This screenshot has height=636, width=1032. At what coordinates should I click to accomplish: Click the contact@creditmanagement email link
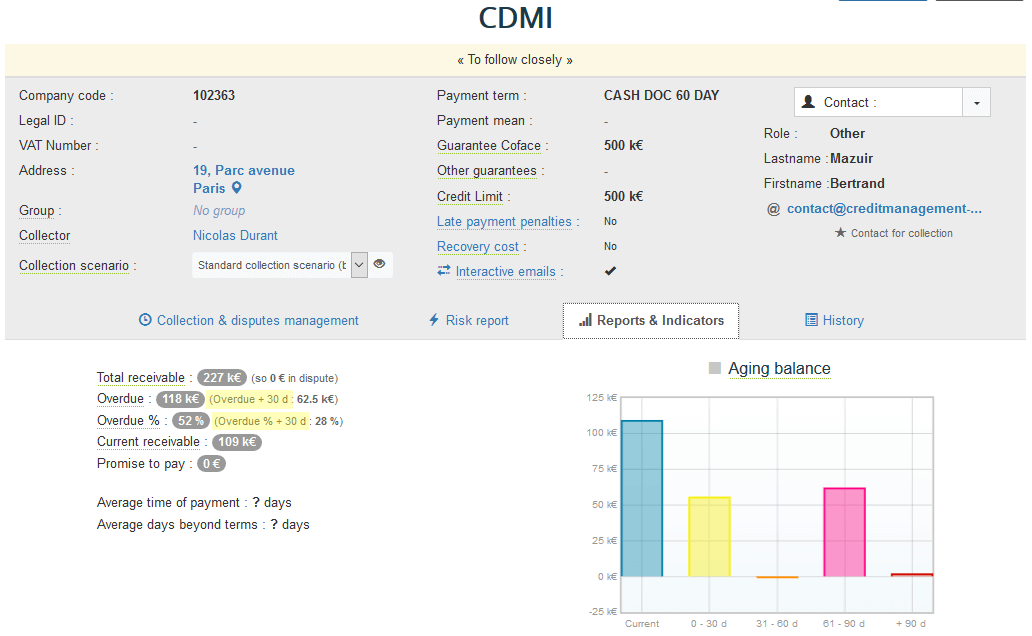884,209
